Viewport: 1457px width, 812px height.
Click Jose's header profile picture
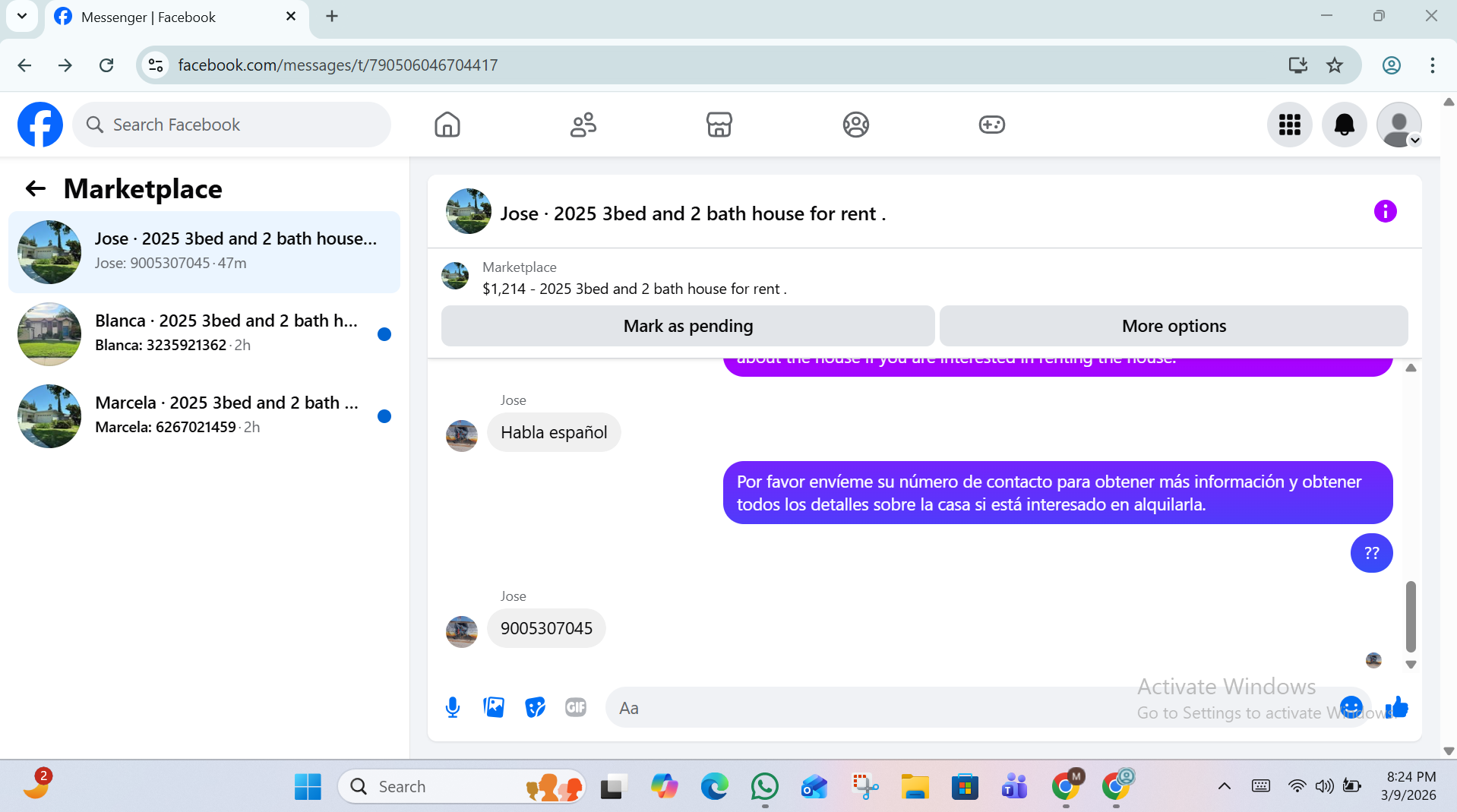coord(469,211)
